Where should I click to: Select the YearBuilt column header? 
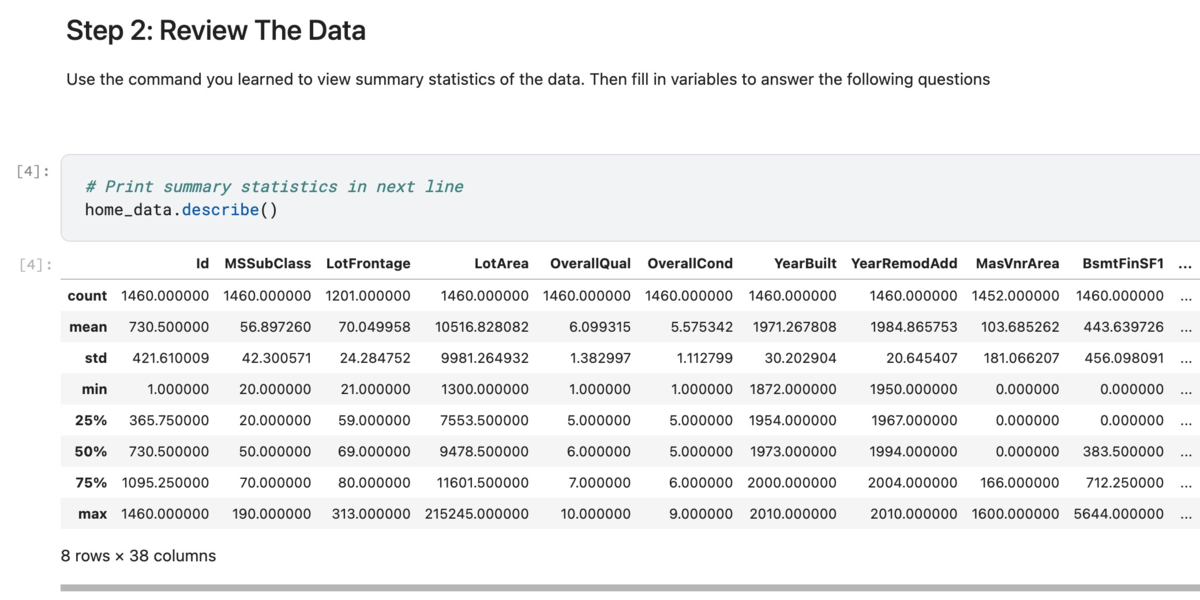coord(805,264)
